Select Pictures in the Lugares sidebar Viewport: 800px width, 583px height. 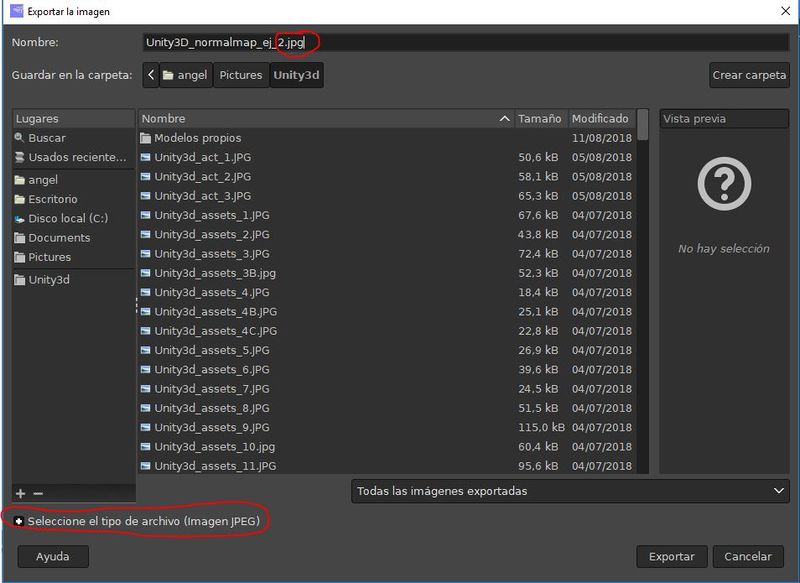(74, 257)
